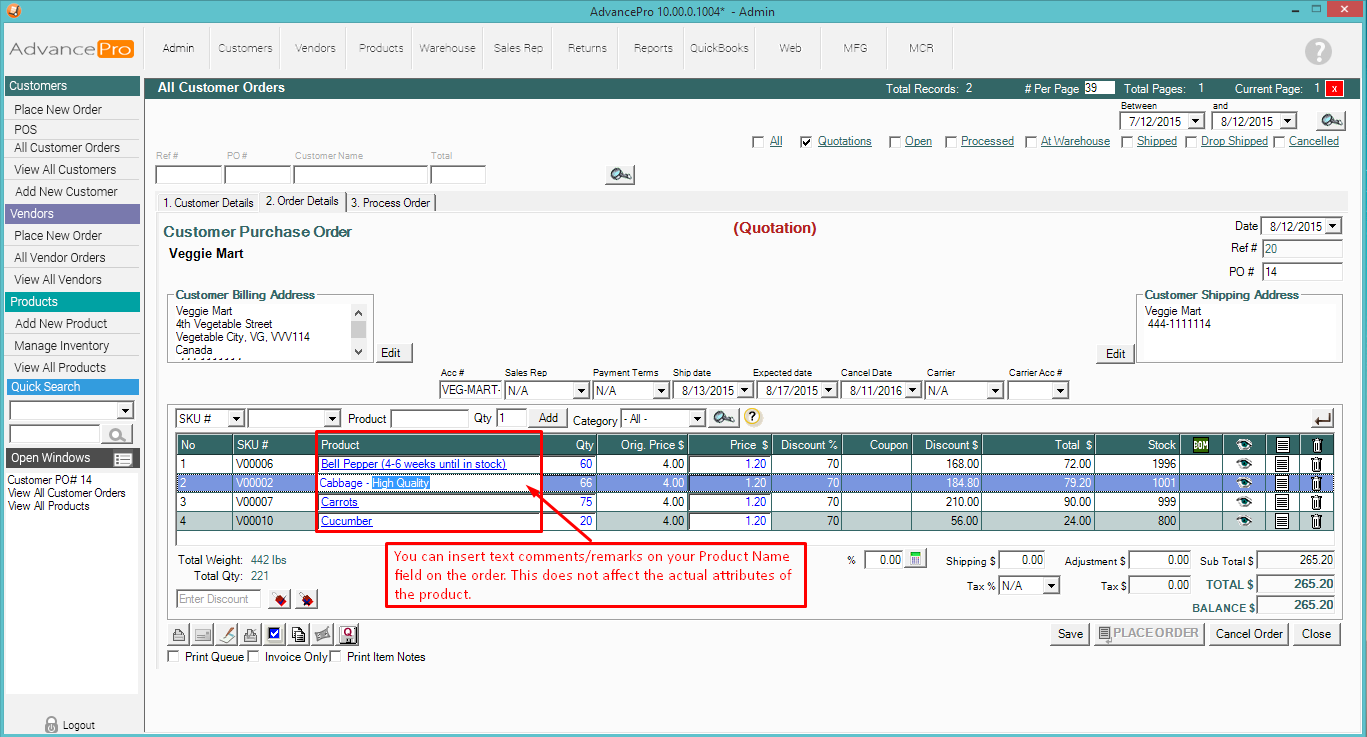Click inside the Enter Discount field
This screenshot has width=1367, height=737.
coord(218,599)
